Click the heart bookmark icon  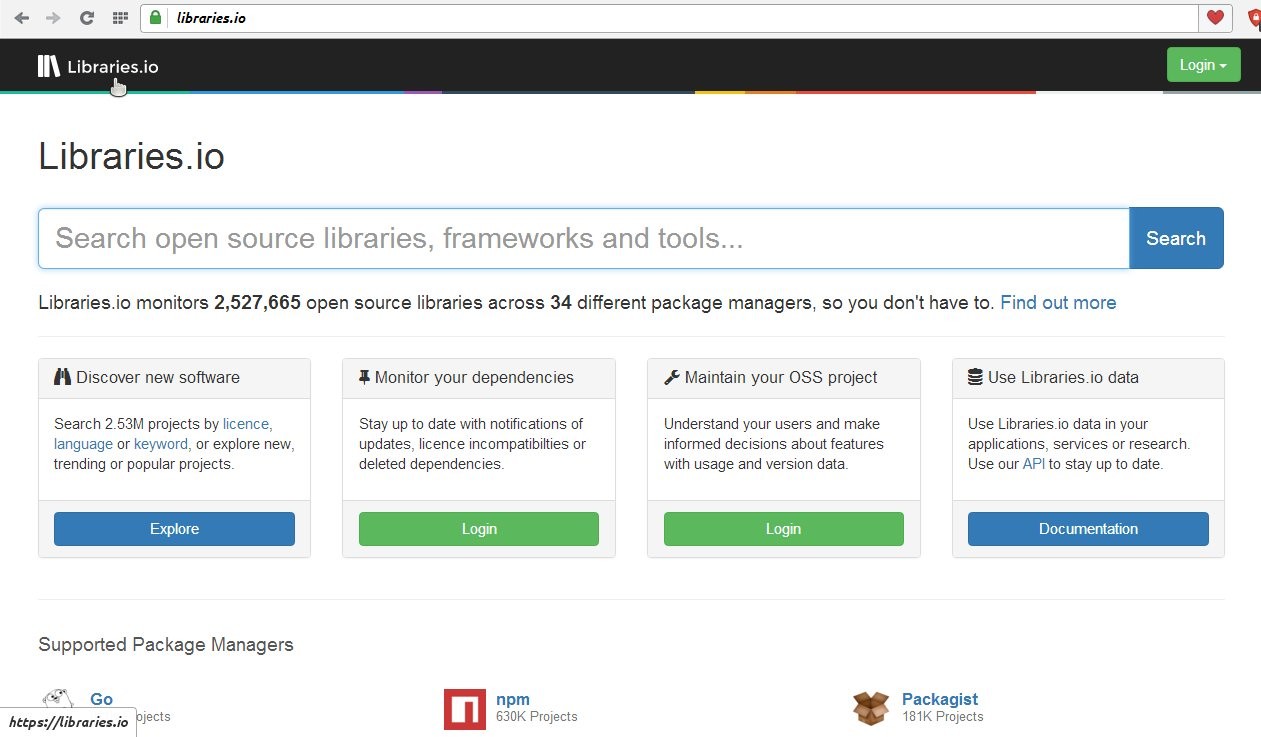(x=1215, y=17)
